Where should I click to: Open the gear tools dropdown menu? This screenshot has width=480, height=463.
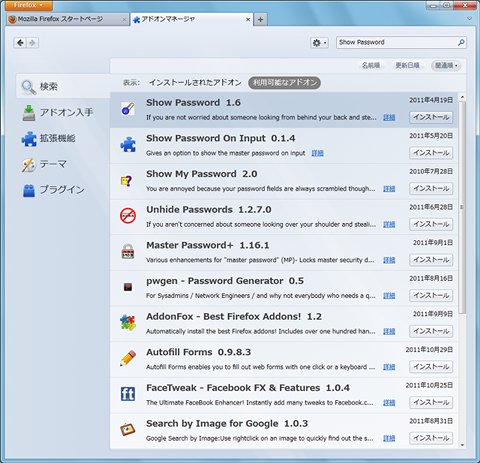[319, 43]
